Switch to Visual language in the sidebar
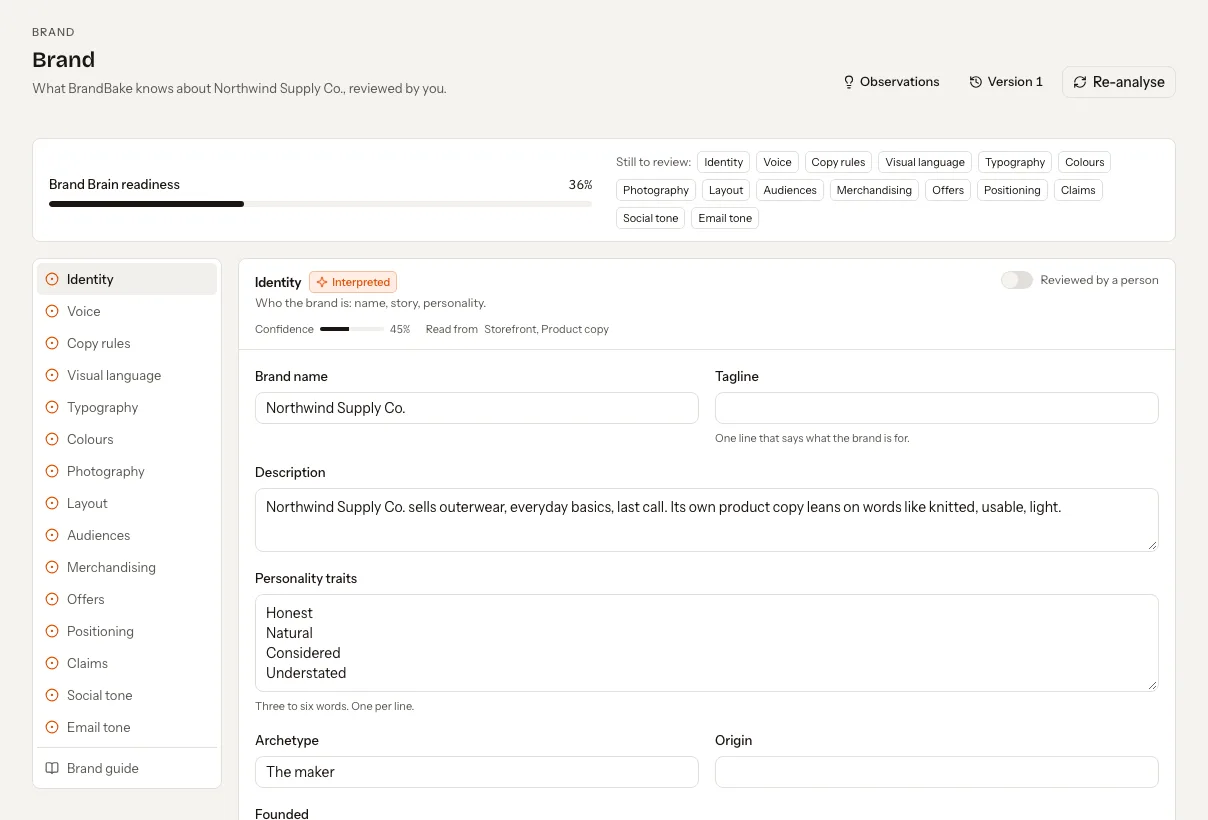The width and height of the screenshot is (1208, 820). point(127,375)
